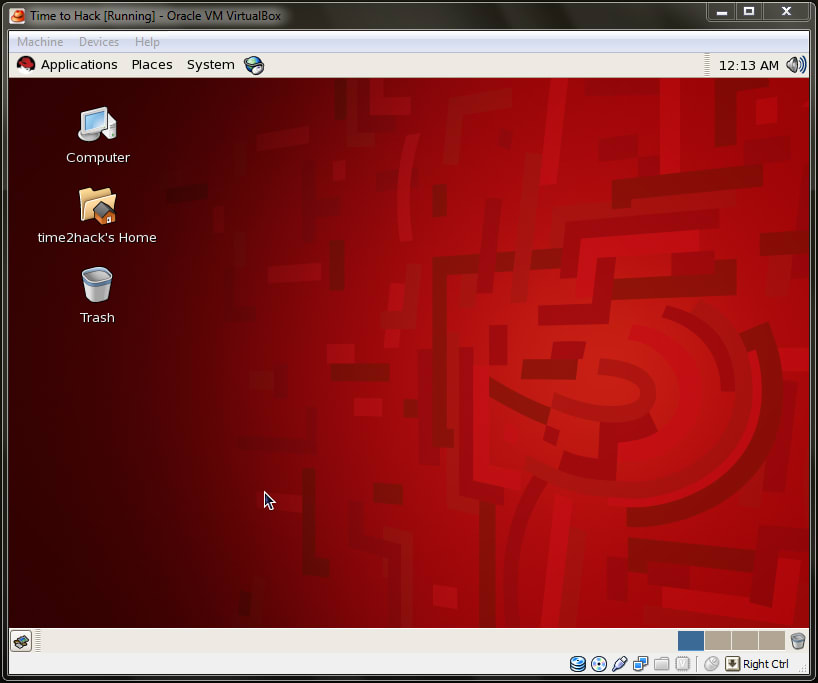The width and height of the screenshot is (818, 683).
Task: Switch to the second workspace
Action: [x=718, y=641]
